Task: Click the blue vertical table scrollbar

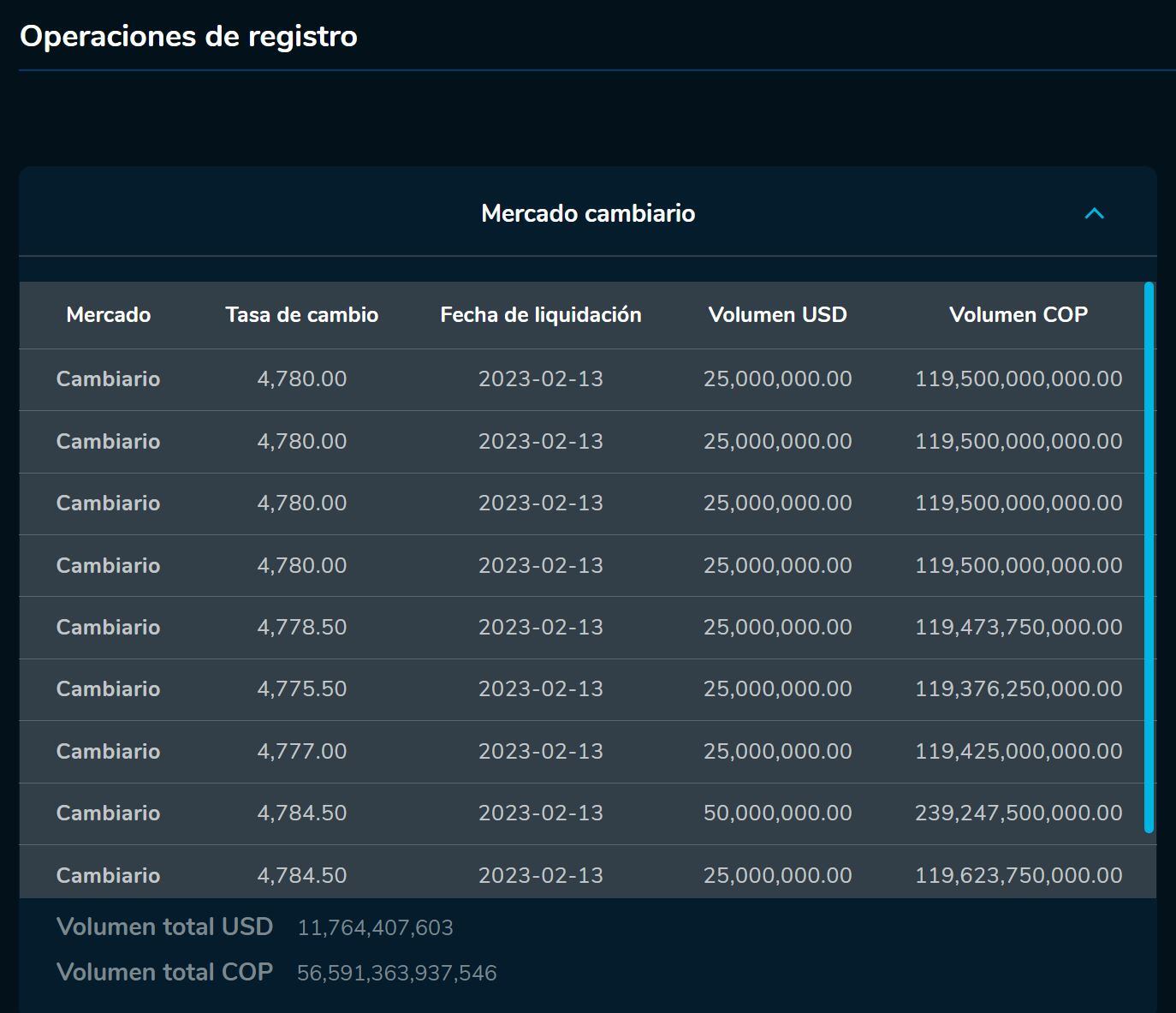Action: point(1149,557)
